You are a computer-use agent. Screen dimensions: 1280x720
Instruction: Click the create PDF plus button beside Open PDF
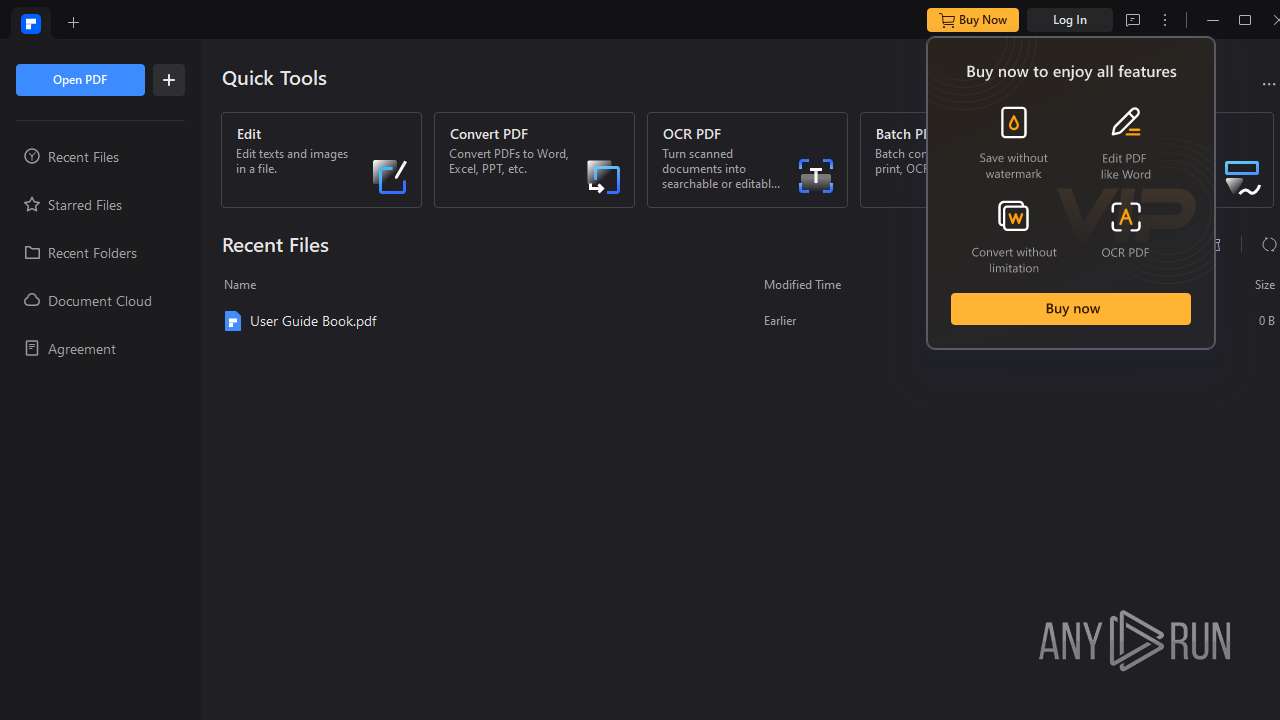(x=169, y=80)
